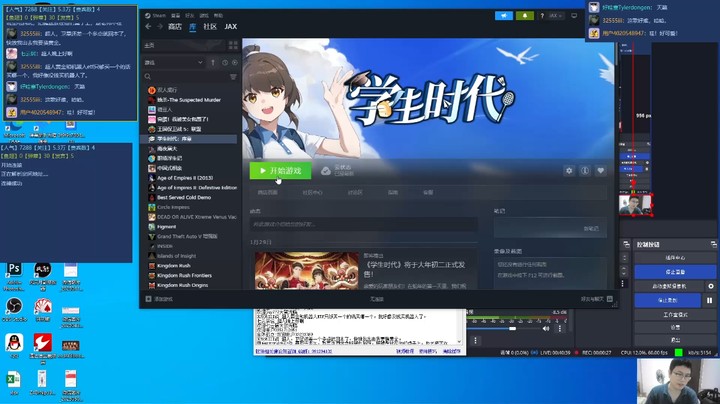Open the OBS Studio desktop shortcut
Image resolution: width=720 pixels, height=404 pixels.
tap(14, 309)
